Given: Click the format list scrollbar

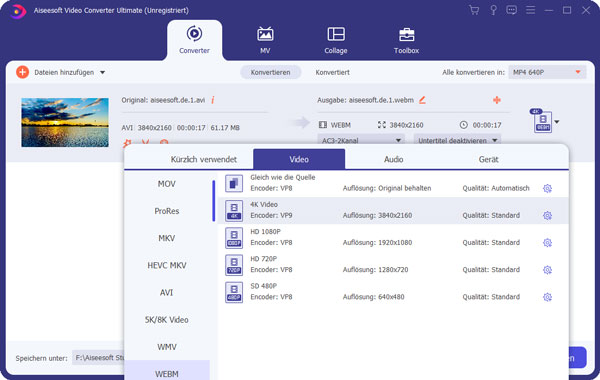Looking at the screenshot, I should 214,201.
